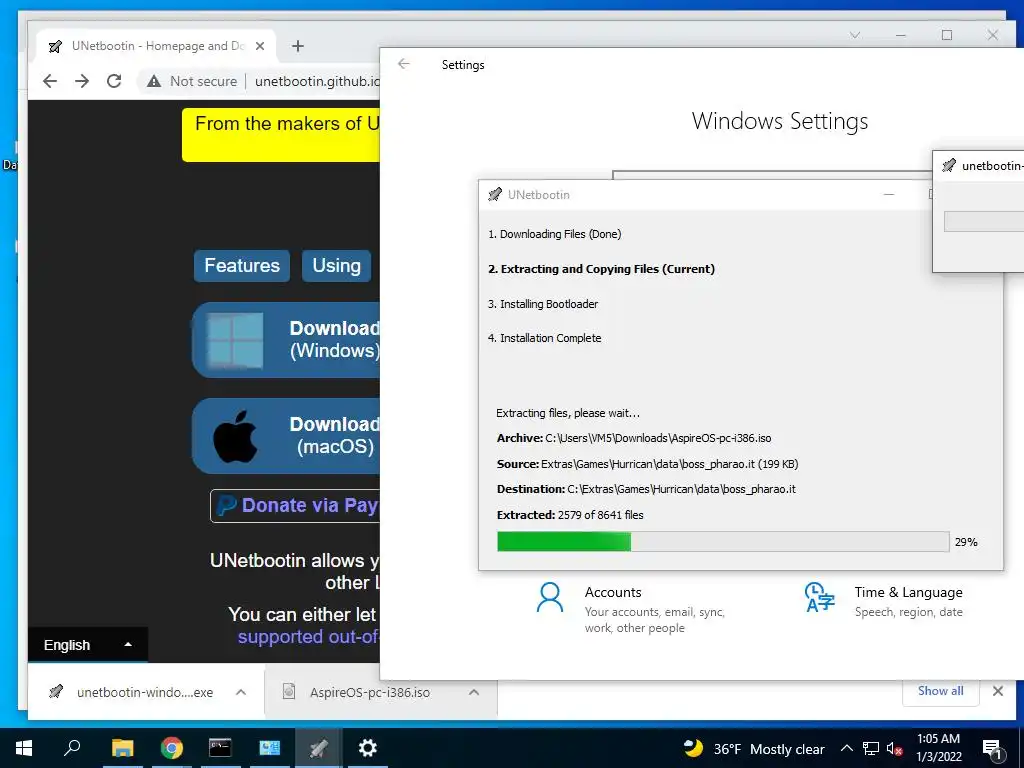This screenshot has height=768, width=1024.
Task: Click the UNetbootin rocket title icon
Action: [495, 195]
